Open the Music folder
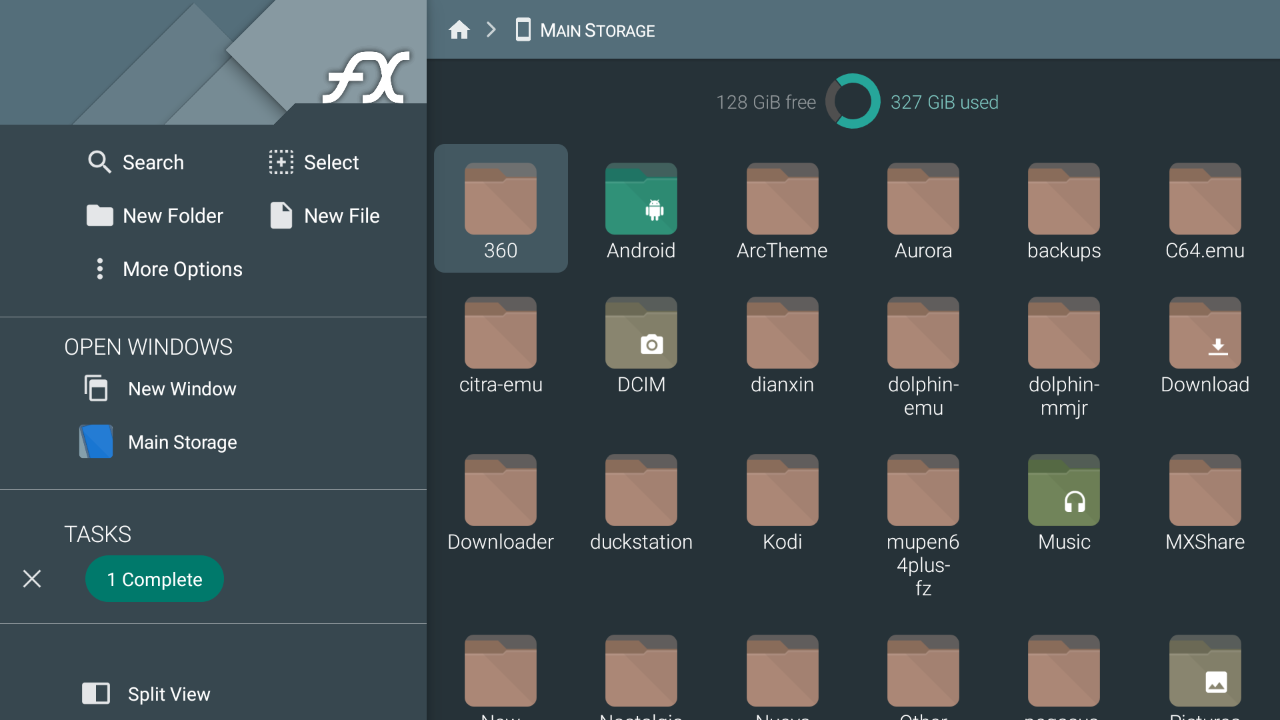This screenshot has width=1280, height=720. tap(1064, 503)
